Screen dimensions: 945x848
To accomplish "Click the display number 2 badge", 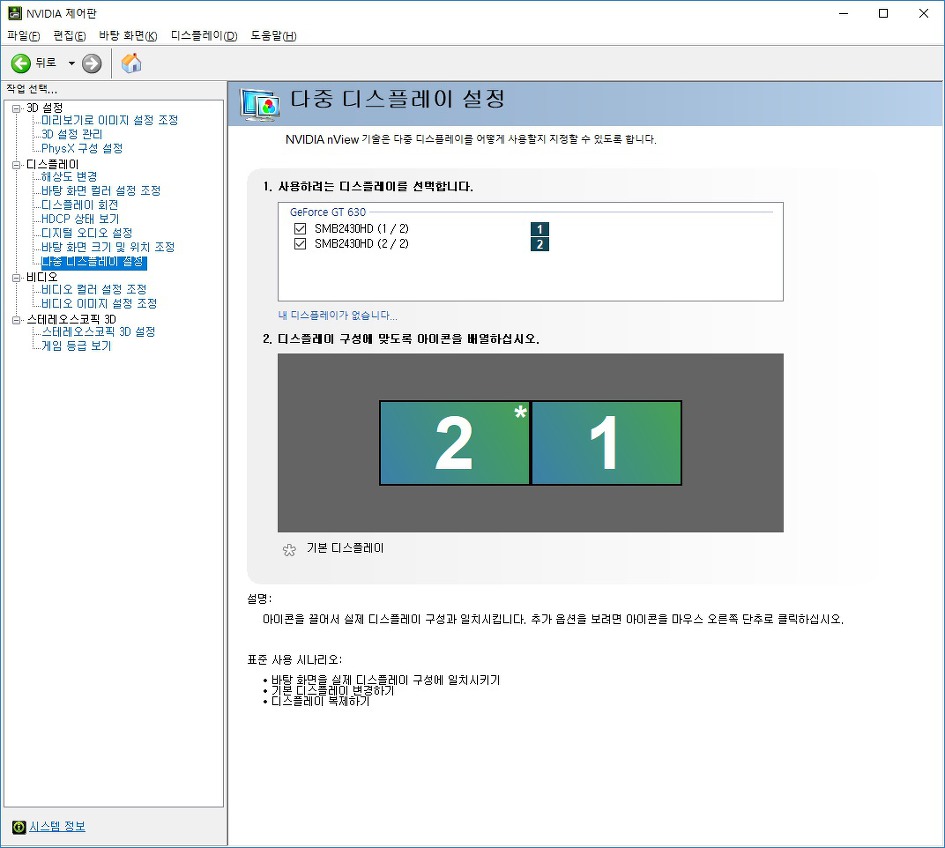I will coord(539,244).
